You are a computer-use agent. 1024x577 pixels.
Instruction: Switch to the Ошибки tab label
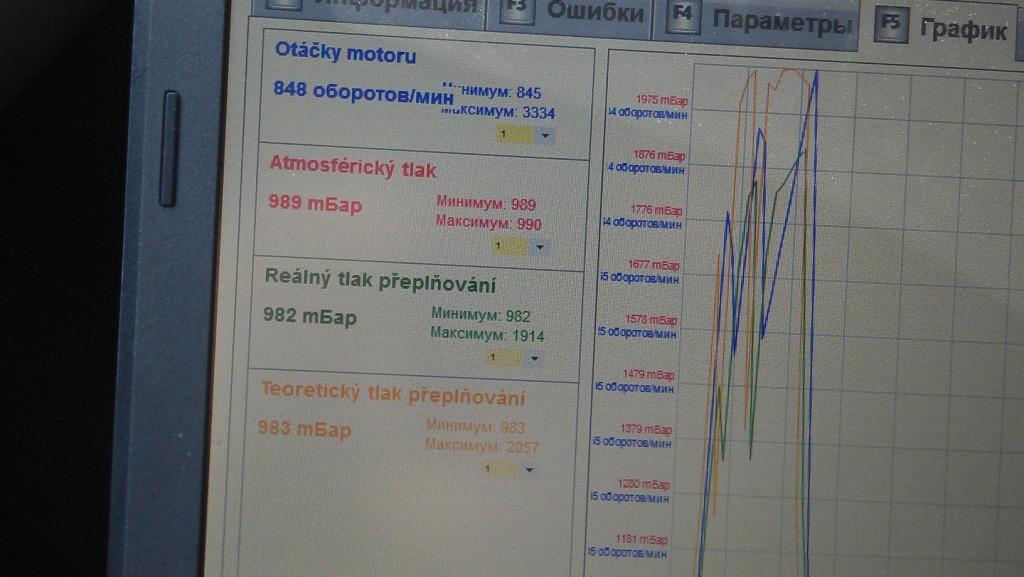point(595,12)
